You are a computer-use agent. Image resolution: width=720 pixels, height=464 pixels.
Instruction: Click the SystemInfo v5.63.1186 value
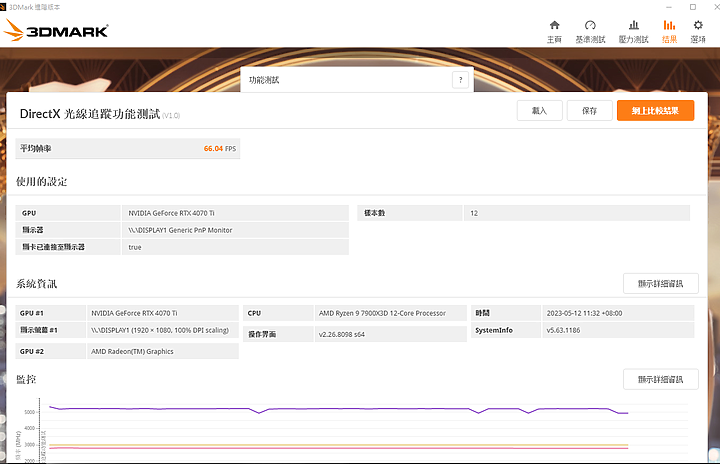point(618,330)
